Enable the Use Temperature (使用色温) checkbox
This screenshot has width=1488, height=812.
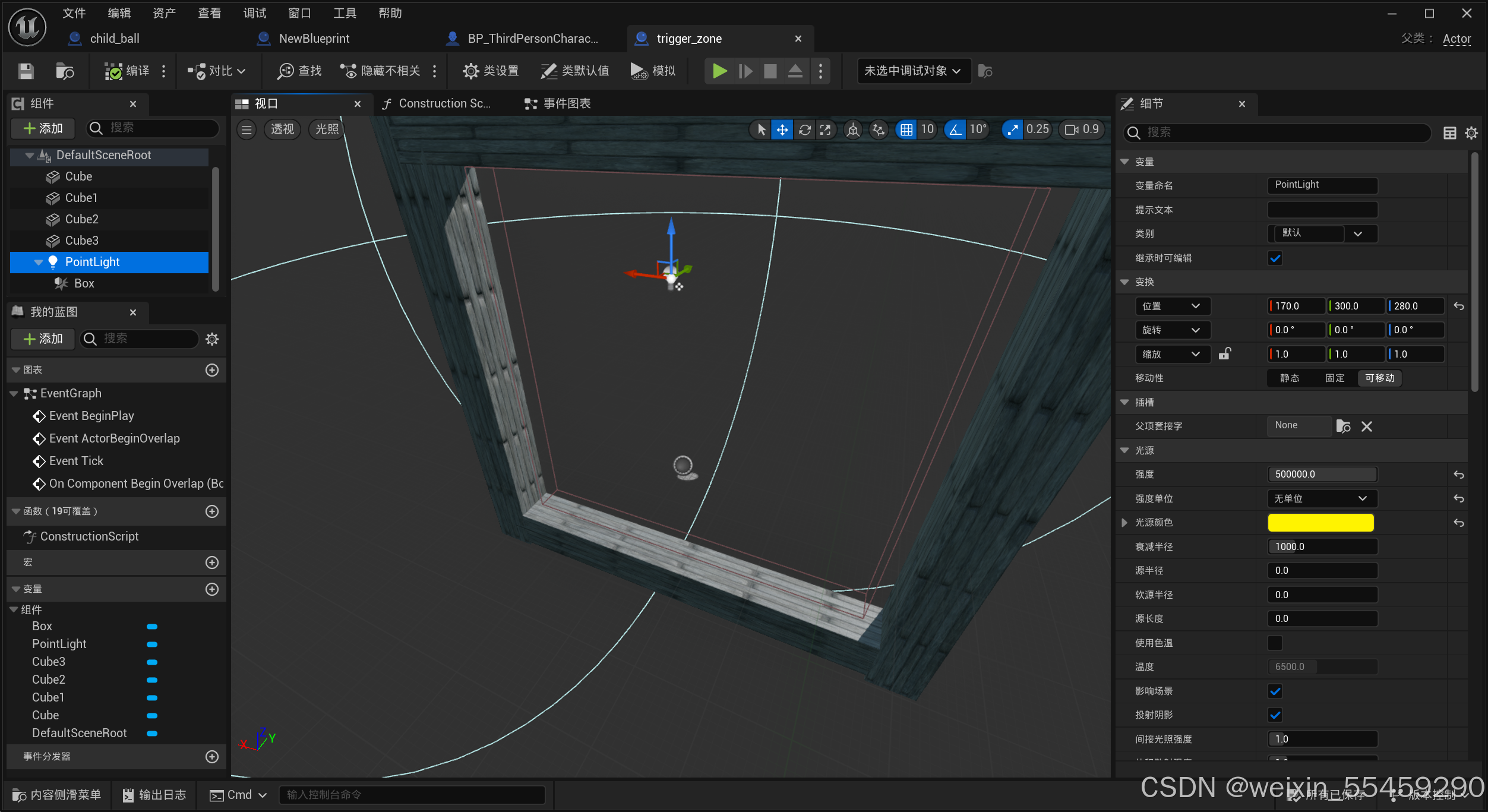pos(1275,643)
